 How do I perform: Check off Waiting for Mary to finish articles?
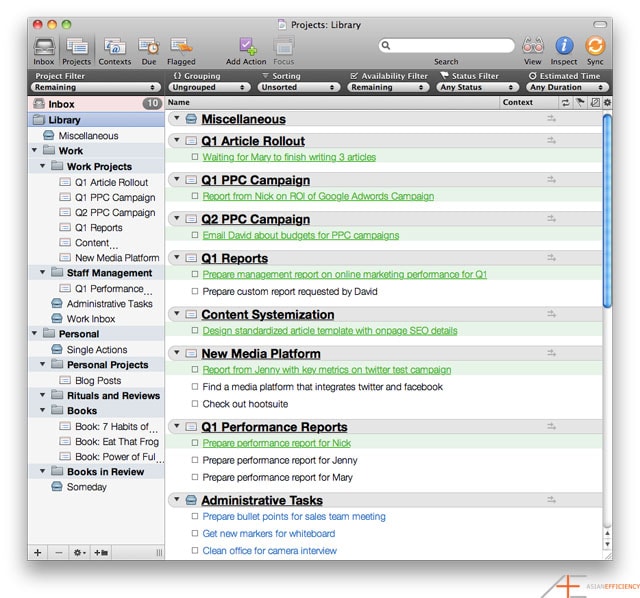click(195, 157)
